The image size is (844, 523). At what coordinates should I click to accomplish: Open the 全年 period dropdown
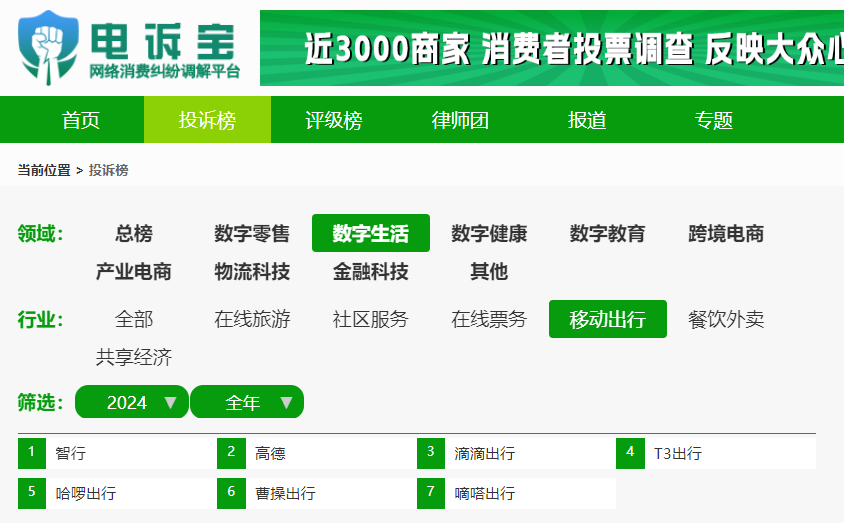(x=247, y=402)
